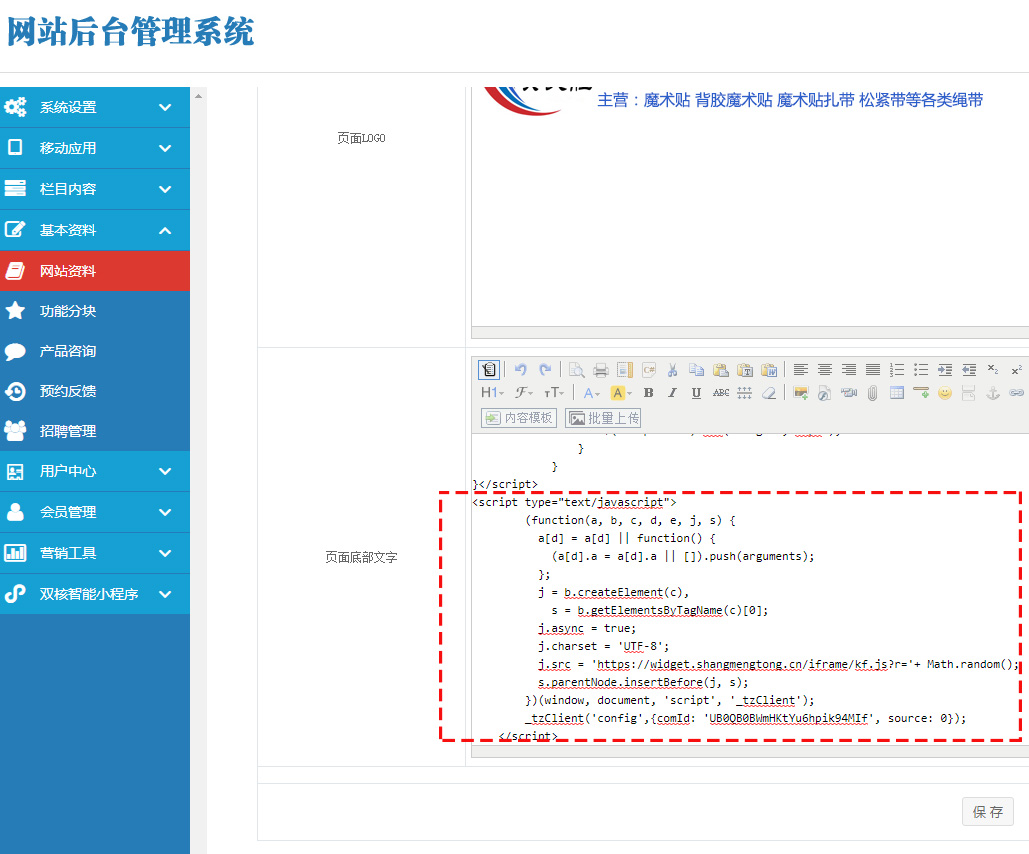Apply superscript formatting
Viewport: 1029px width, 854px height.
pyautogui.click(x=1017, y=370)
